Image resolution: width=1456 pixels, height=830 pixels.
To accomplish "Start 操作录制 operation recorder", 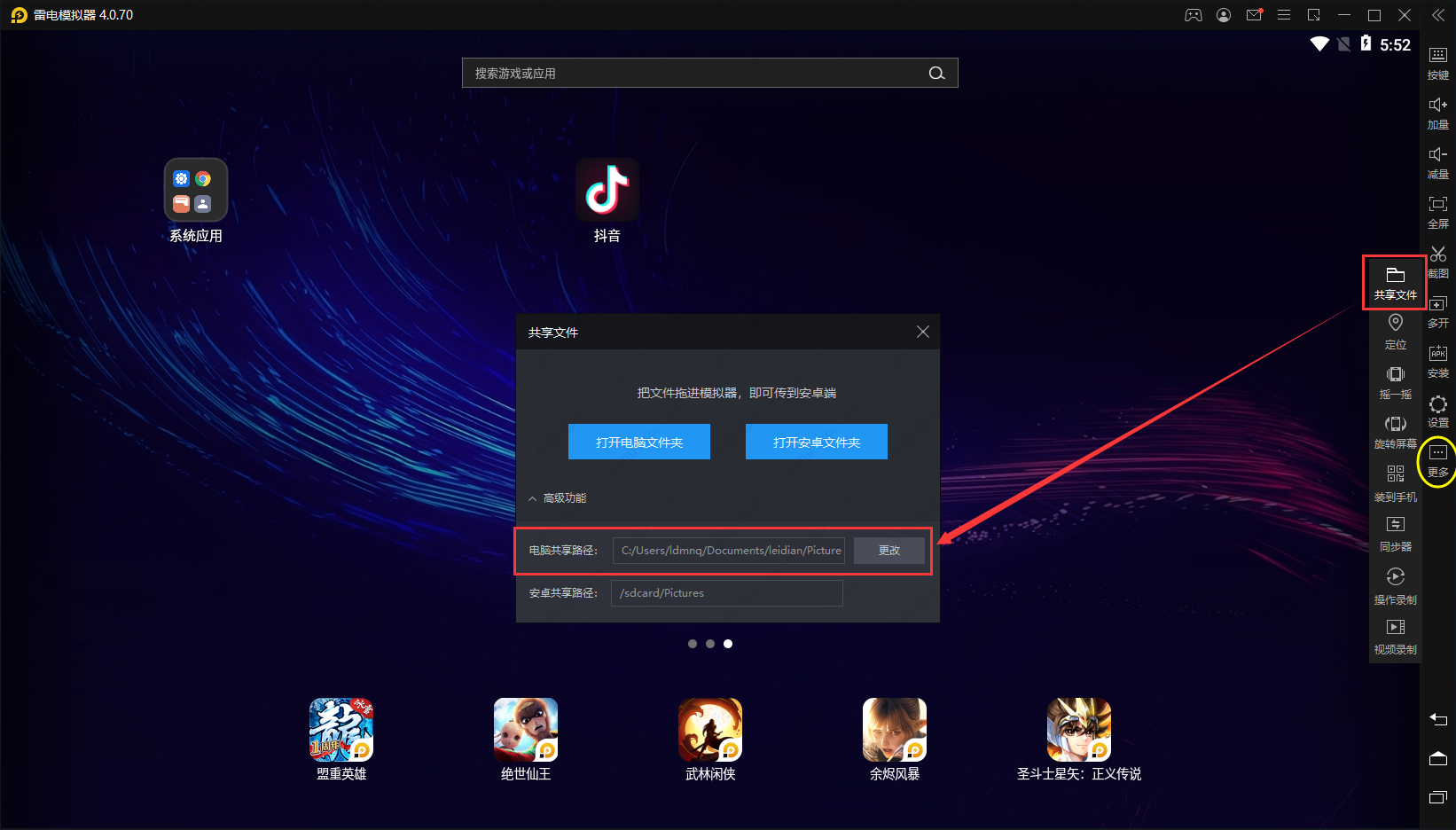I will (1395, 585).
